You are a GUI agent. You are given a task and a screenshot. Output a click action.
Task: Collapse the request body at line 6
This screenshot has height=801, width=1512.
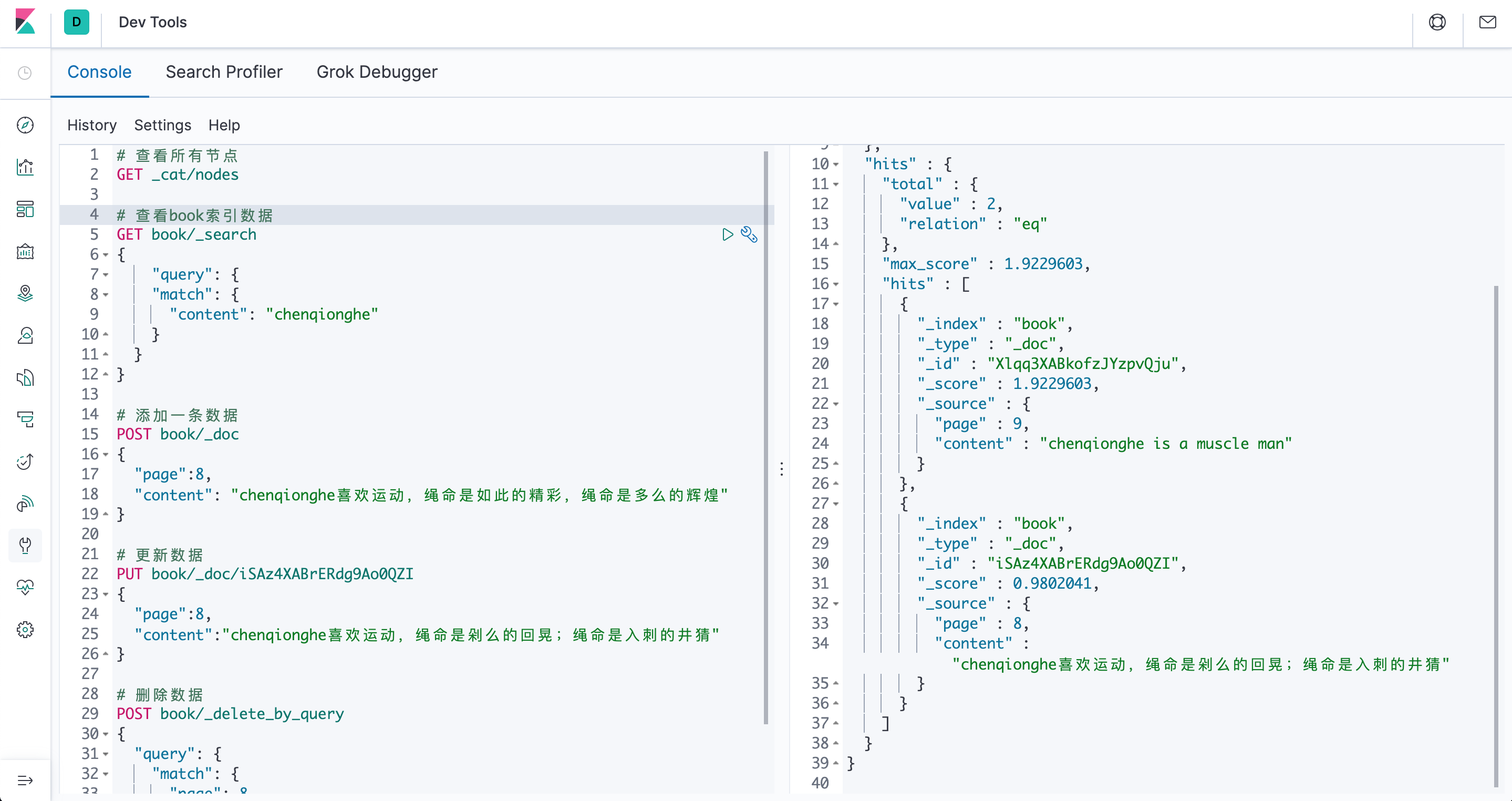pos(106,255)
